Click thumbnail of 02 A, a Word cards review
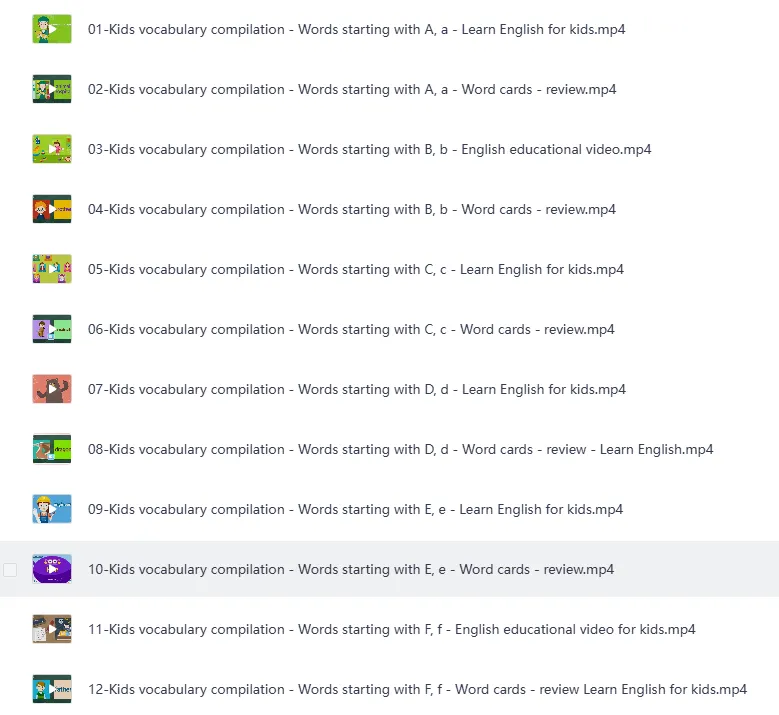 [x=52, y=89]
